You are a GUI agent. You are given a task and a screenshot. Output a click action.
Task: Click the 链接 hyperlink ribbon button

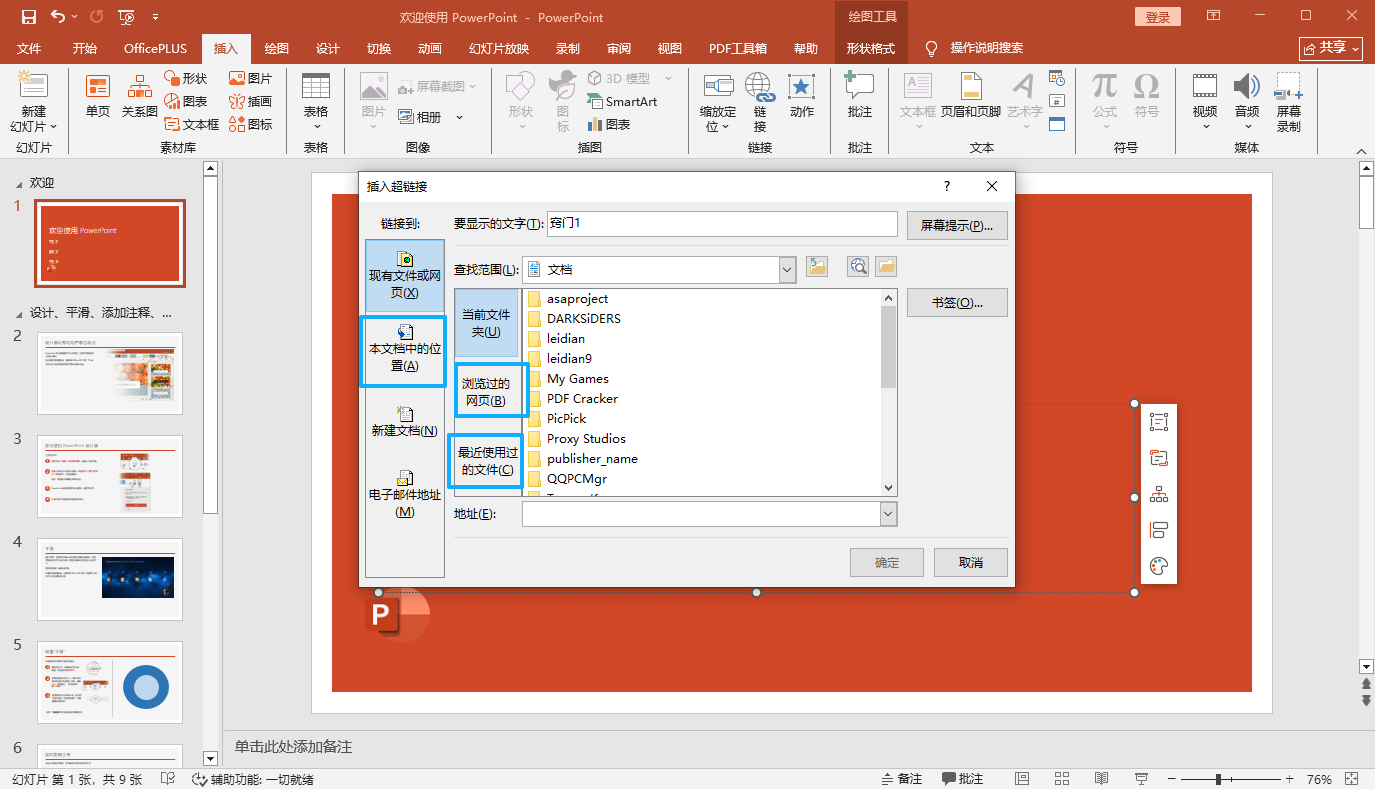(760, 102)
